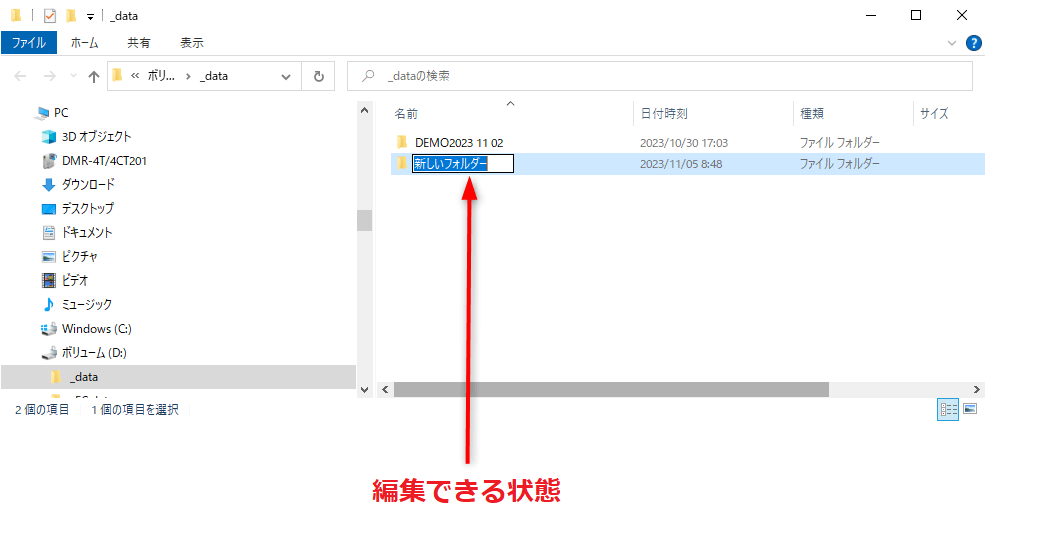1059x534 pixels.
Task: Click the new folder icon in title bar
Action: coord(71,16)
